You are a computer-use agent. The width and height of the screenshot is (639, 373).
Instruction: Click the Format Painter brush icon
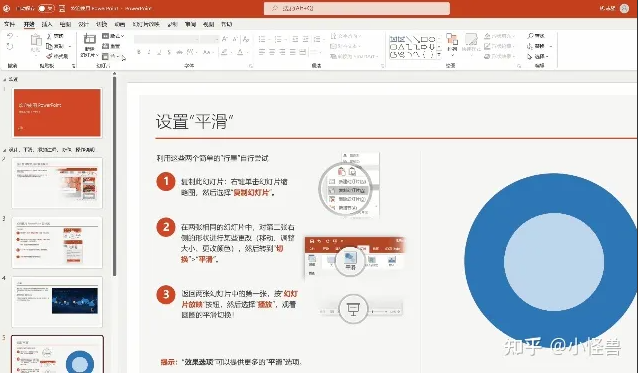[50, 56]
